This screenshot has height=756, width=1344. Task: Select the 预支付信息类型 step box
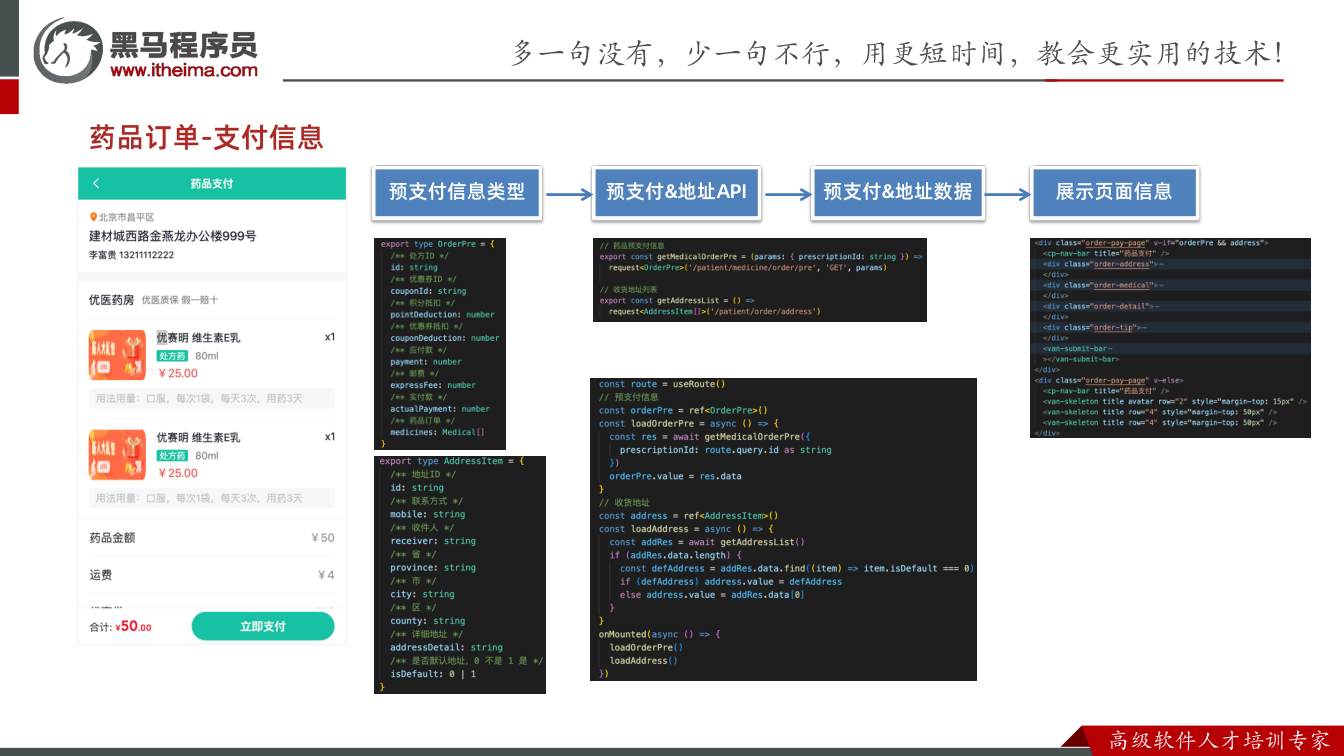[457, 192]
